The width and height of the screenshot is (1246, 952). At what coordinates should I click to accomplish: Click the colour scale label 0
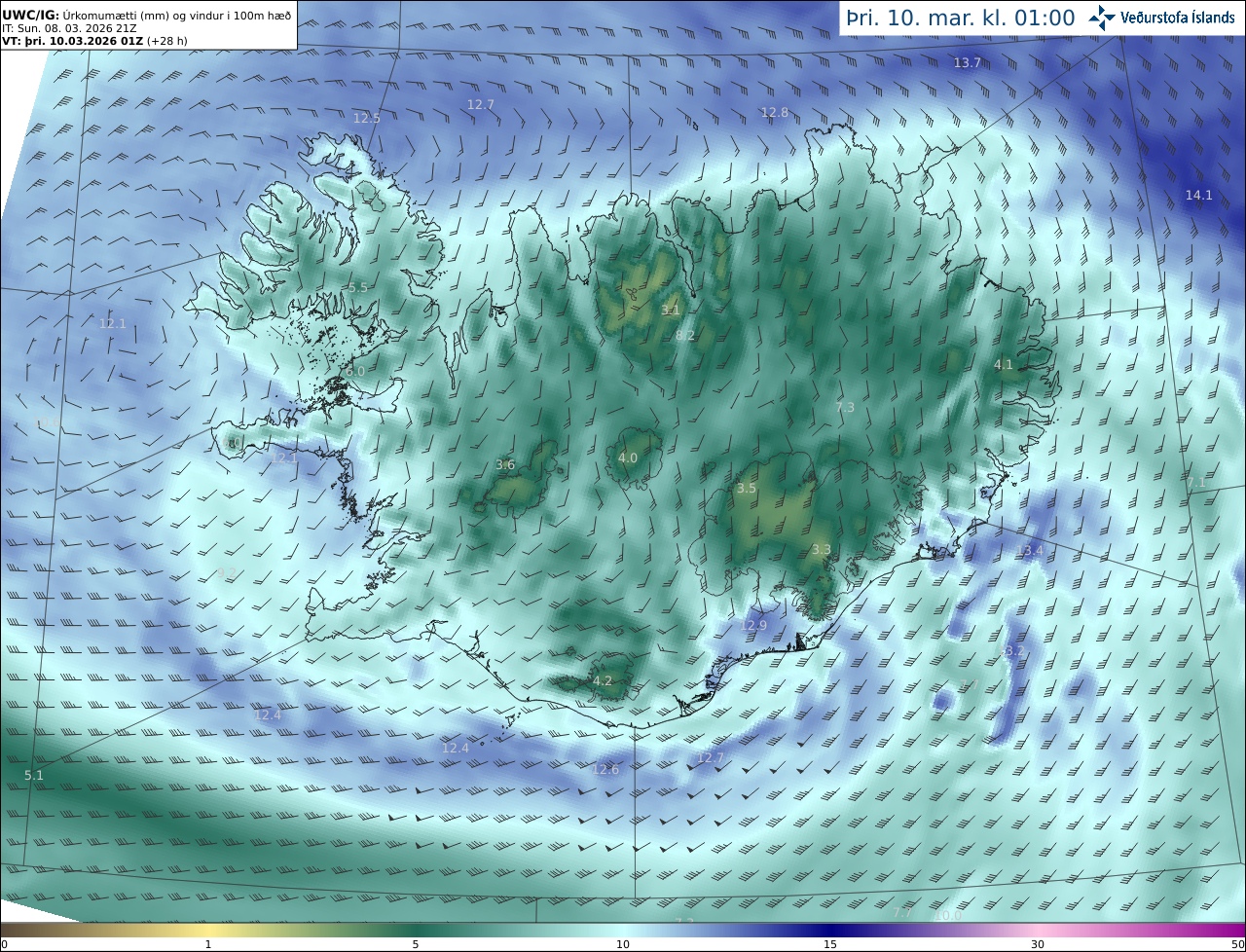[x=4, y=944]
